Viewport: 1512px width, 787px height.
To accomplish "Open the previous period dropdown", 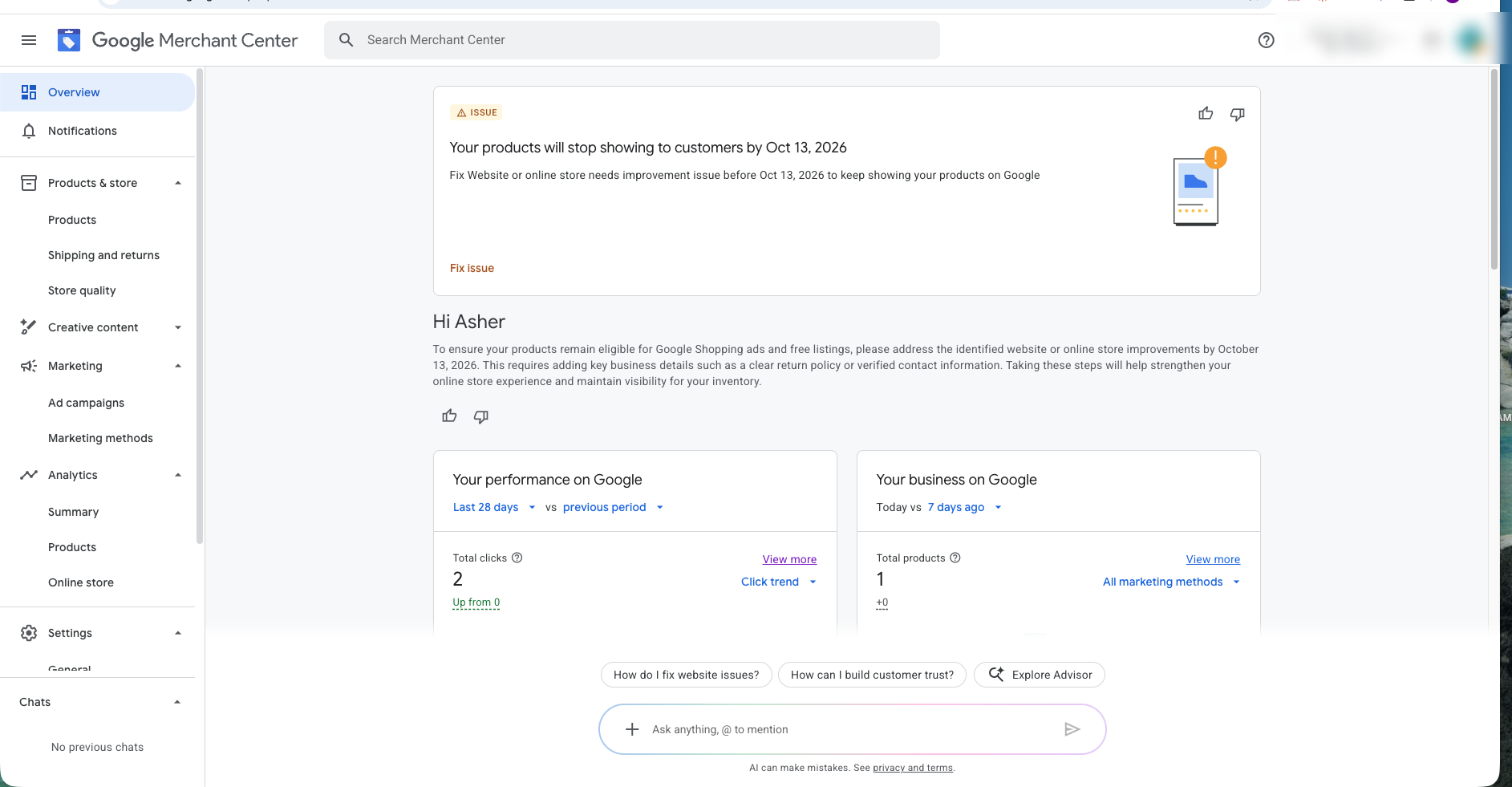I will (x=613, y=507).
